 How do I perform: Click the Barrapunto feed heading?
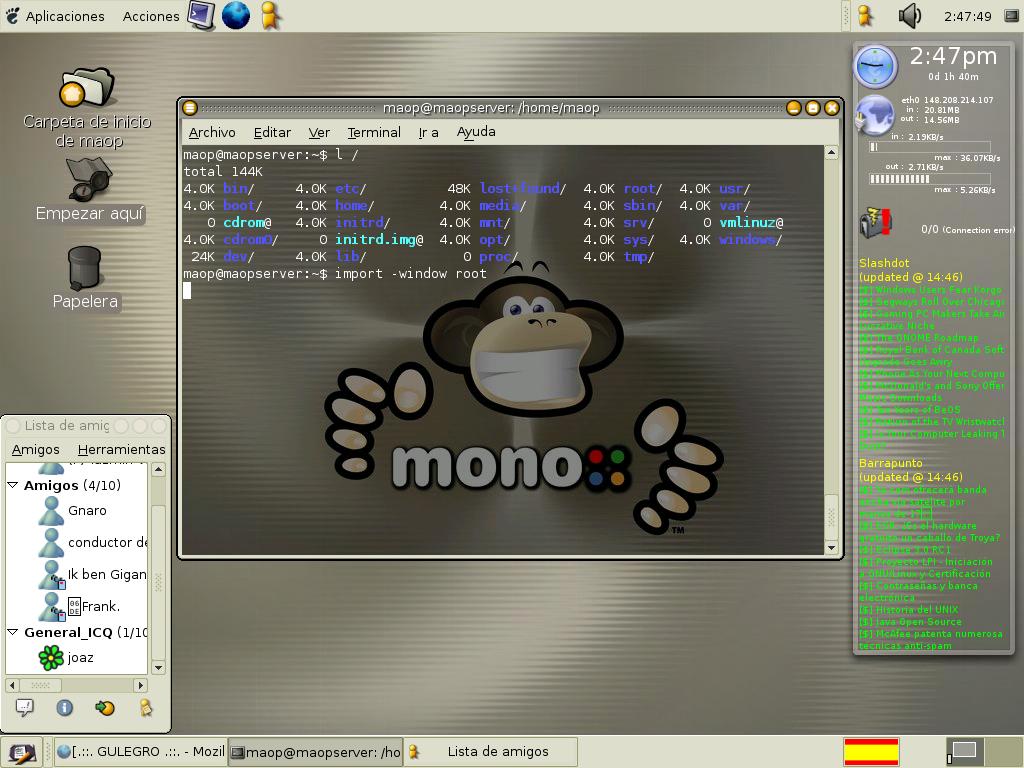pyautogui.click(x=891, y=463)
